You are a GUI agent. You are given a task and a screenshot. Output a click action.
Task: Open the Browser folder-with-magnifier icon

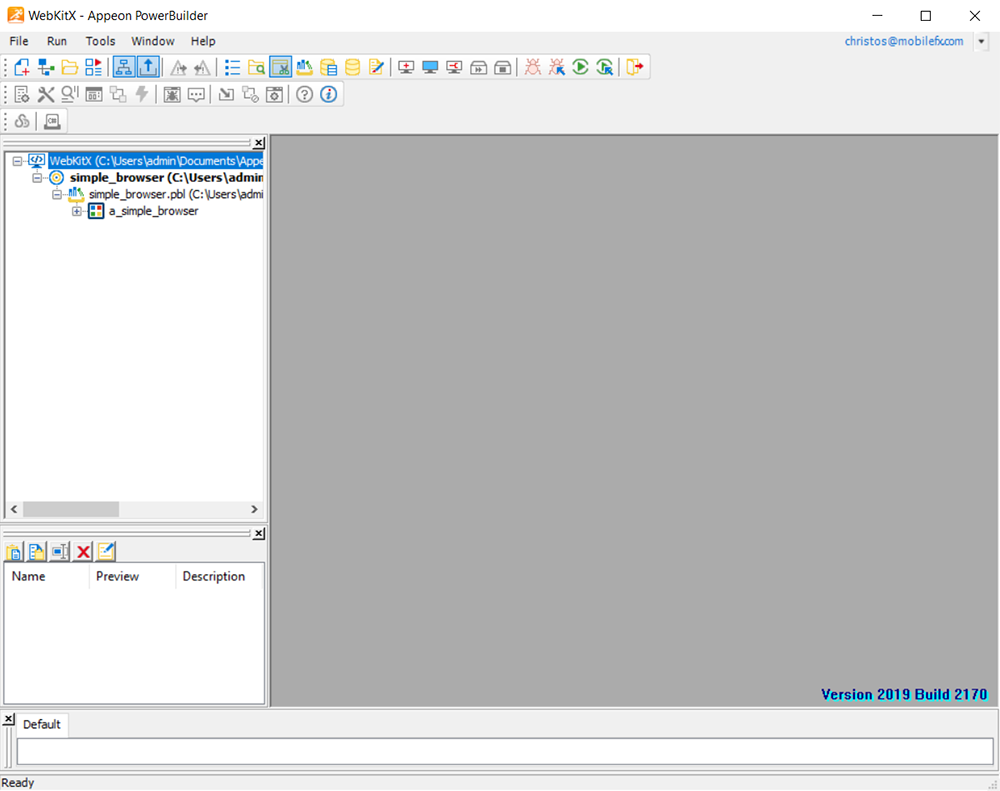[256, 67]
